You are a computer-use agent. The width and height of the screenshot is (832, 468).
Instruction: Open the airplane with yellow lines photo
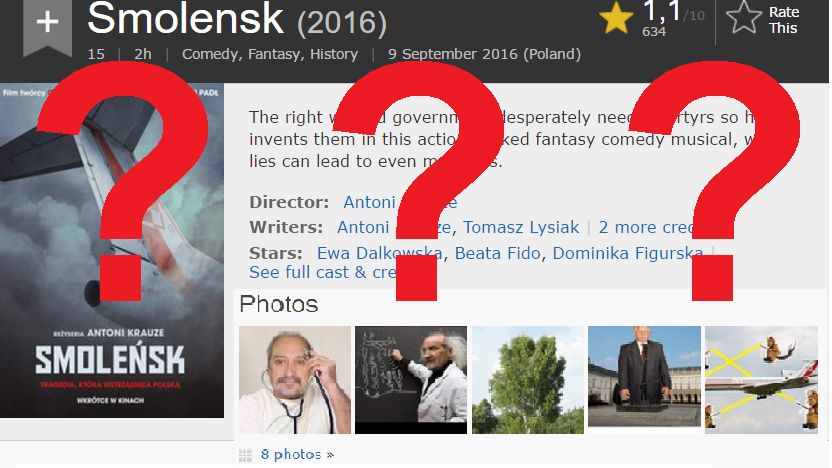coord(761,380)
